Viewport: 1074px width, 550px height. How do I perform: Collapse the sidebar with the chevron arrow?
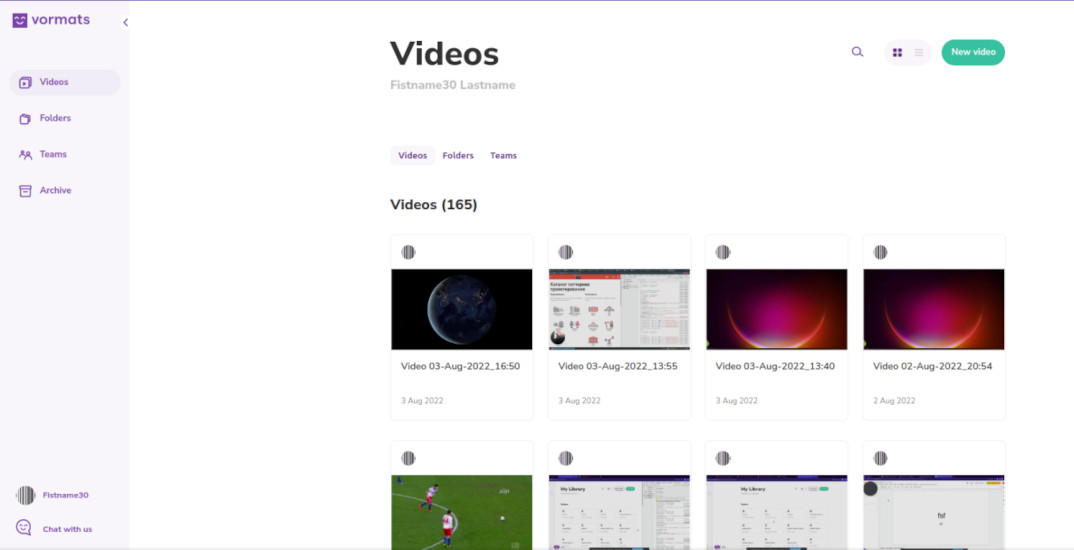click(125, 22)
